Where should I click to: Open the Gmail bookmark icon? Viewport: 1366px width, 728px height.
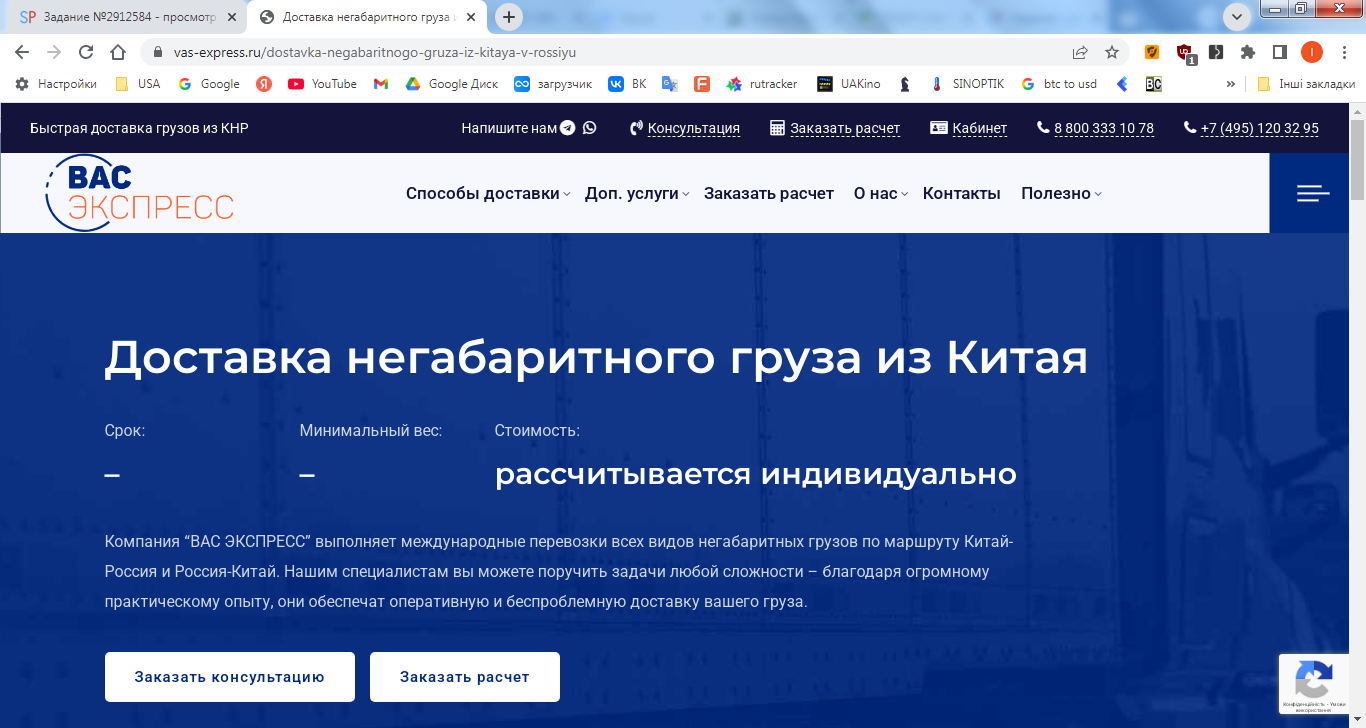coord(381,84)
